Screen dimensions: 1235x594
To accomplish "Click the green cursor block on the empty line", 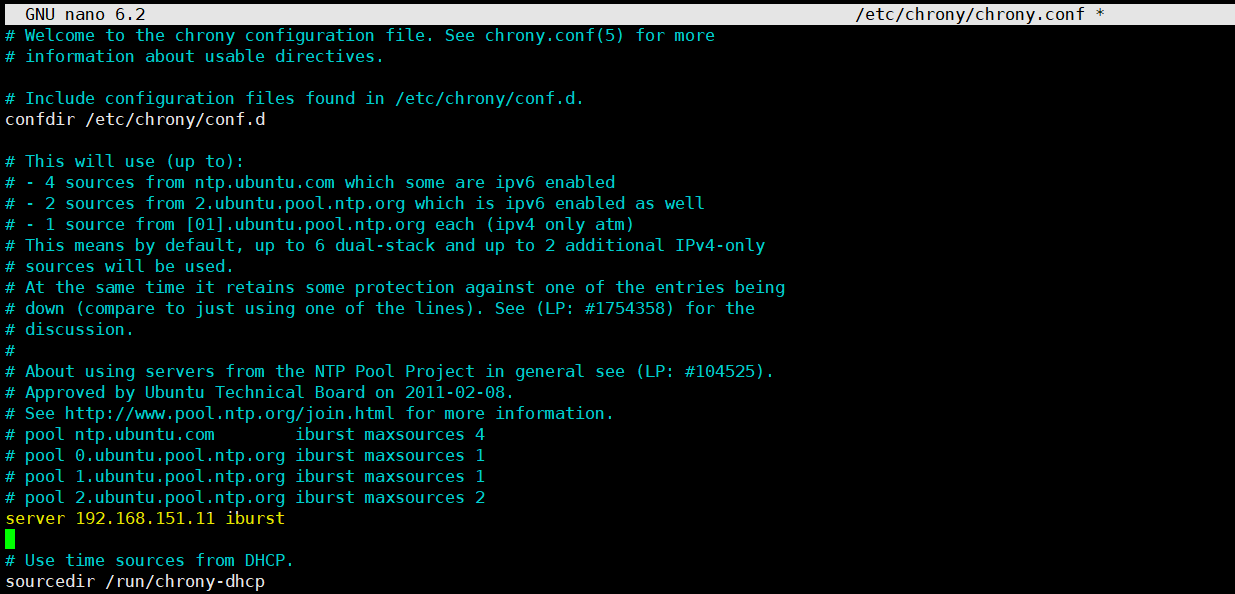I will (x=10, y=540).
